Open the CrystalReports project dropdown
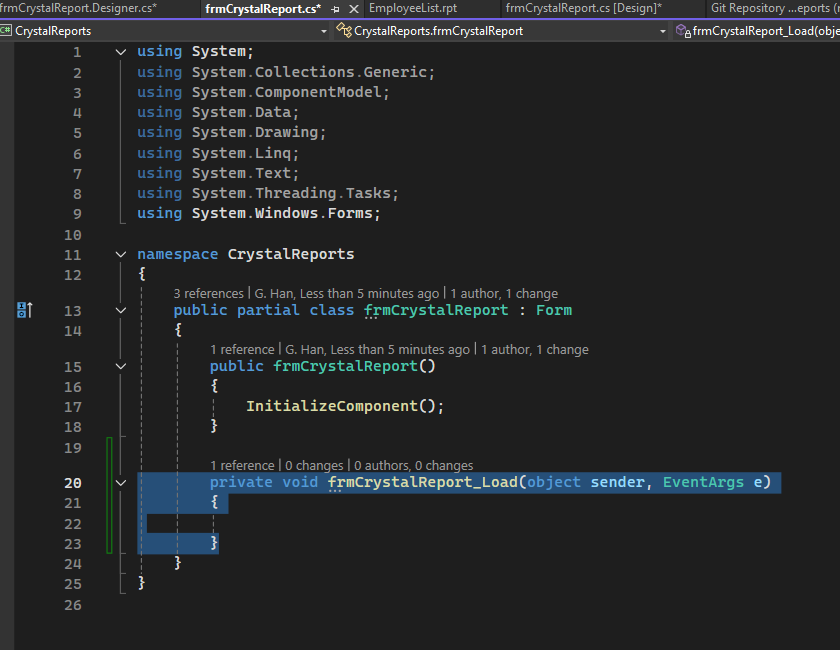The height and width of the screenshot is (650, 840). point(324,31)
